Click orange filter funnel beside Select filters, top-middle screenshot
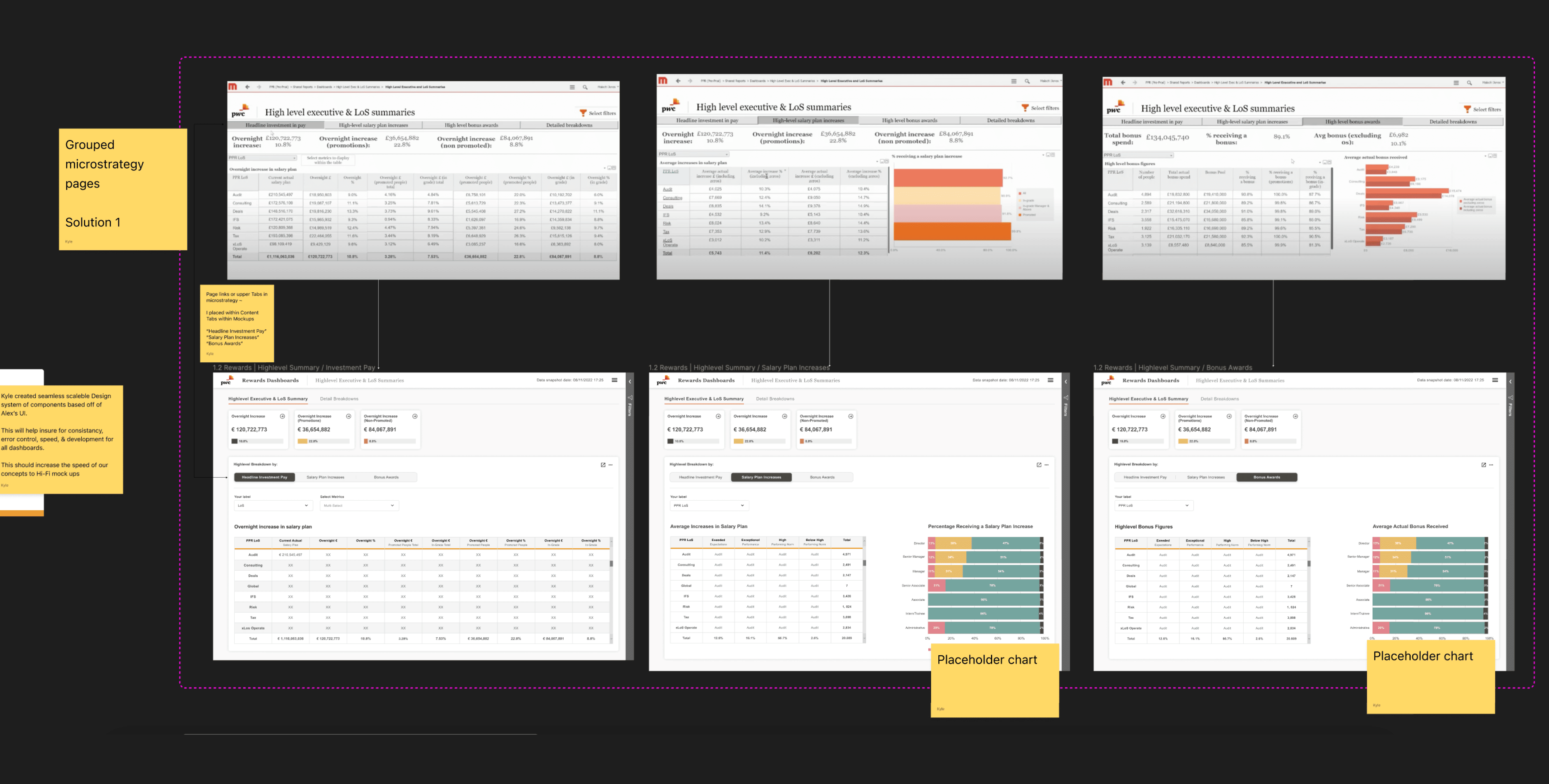This screenshot has height=784, width=1549. pyautogui.click(x=1025, y=108)
